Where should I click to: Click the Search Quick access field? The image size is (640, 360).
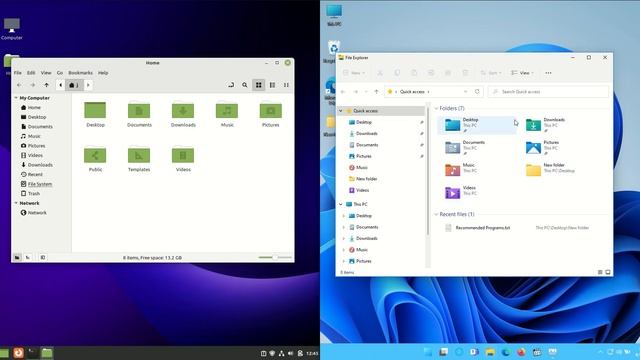[x=548, y=92]
